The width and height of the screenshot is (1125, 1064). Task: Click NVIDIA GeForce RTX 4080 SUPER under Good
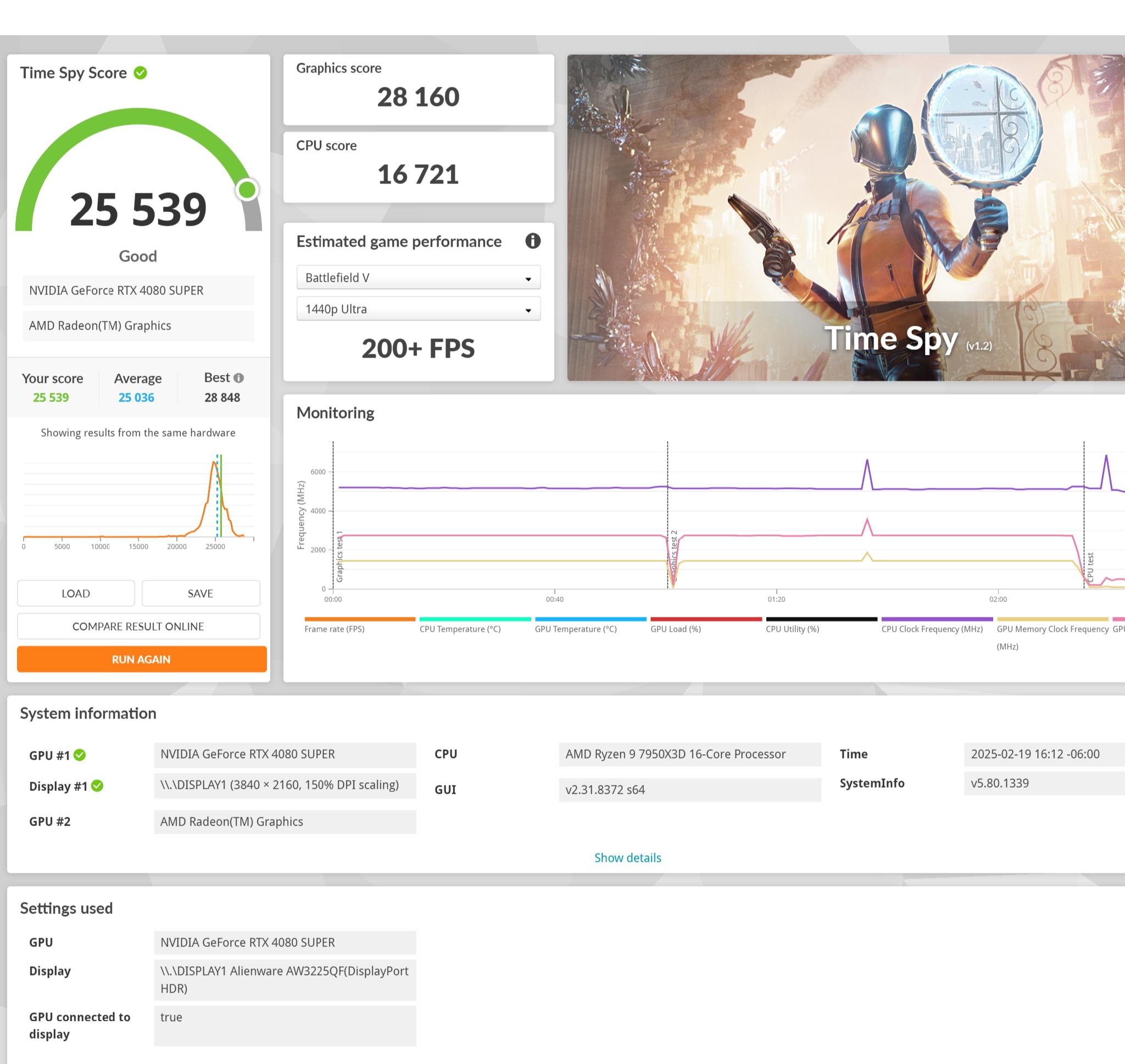click(138, 291)
